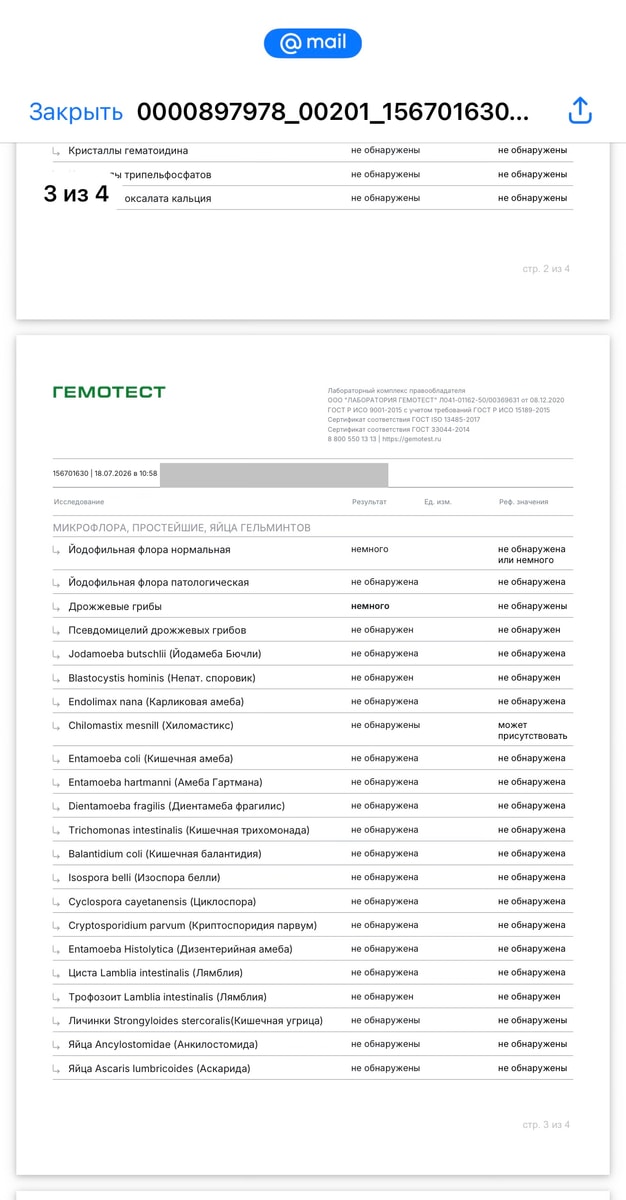Tap the share icon in the header
This screenshot has height=1200, width=626.
click(580, 111)
